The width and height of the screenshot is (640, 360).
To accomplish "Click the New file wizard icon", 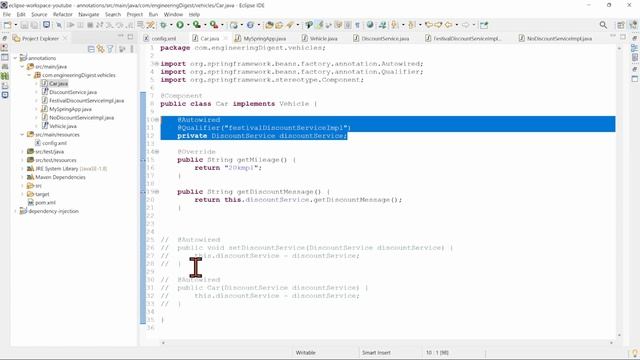I will (7, 25).
